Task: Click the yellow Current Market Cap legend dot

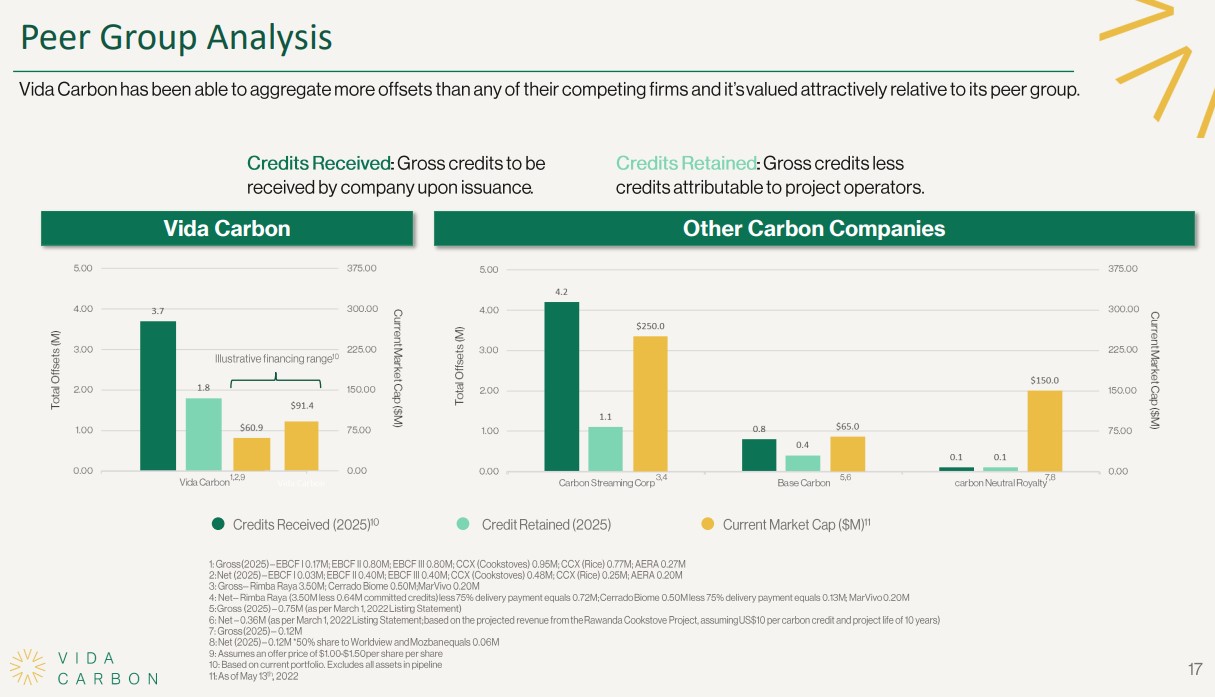Action: click(x=707, y=524)
